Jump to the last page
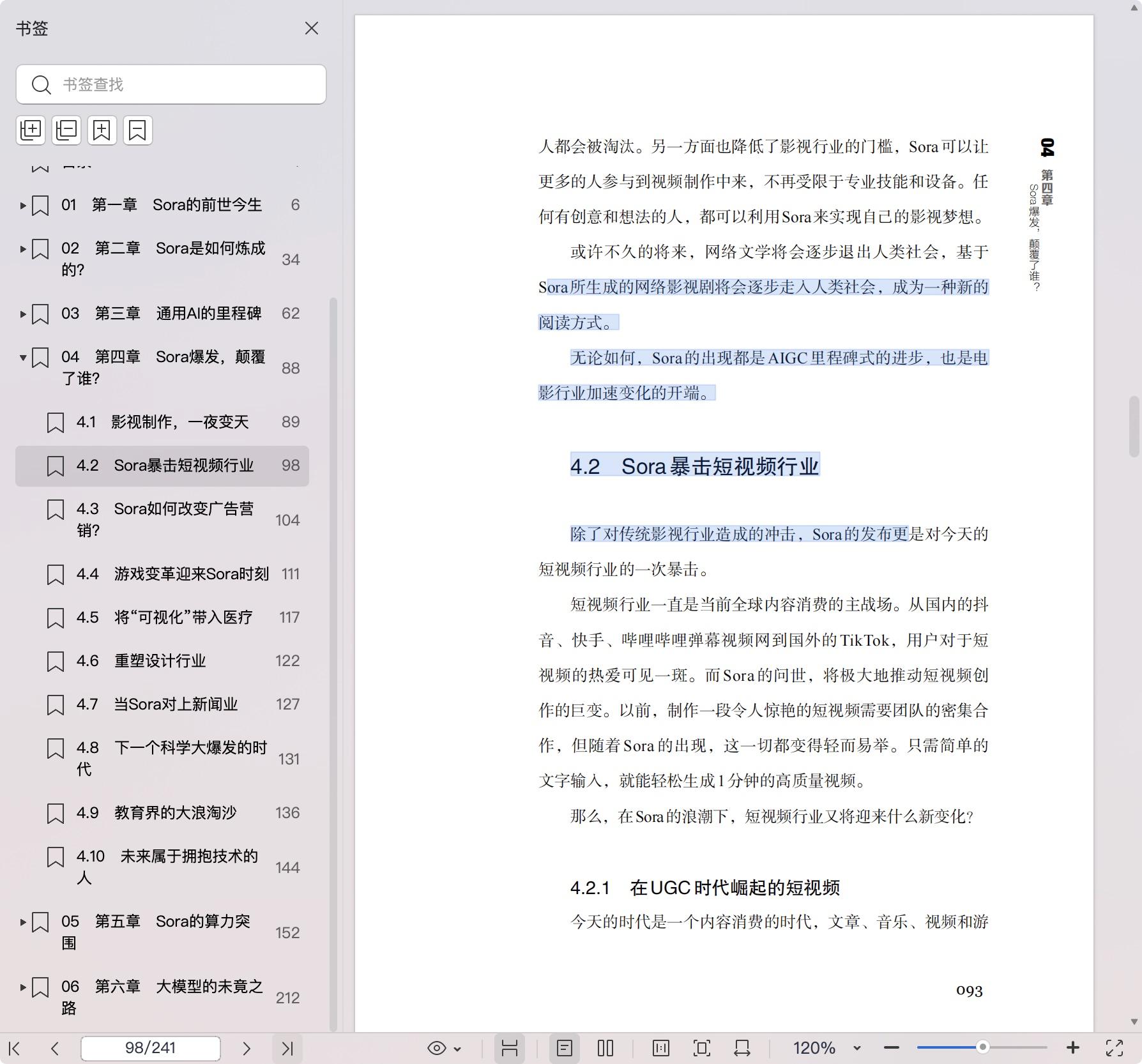Image resolution: width=1142 pixels, height=1064 pixels. (x=287, y=1048)
